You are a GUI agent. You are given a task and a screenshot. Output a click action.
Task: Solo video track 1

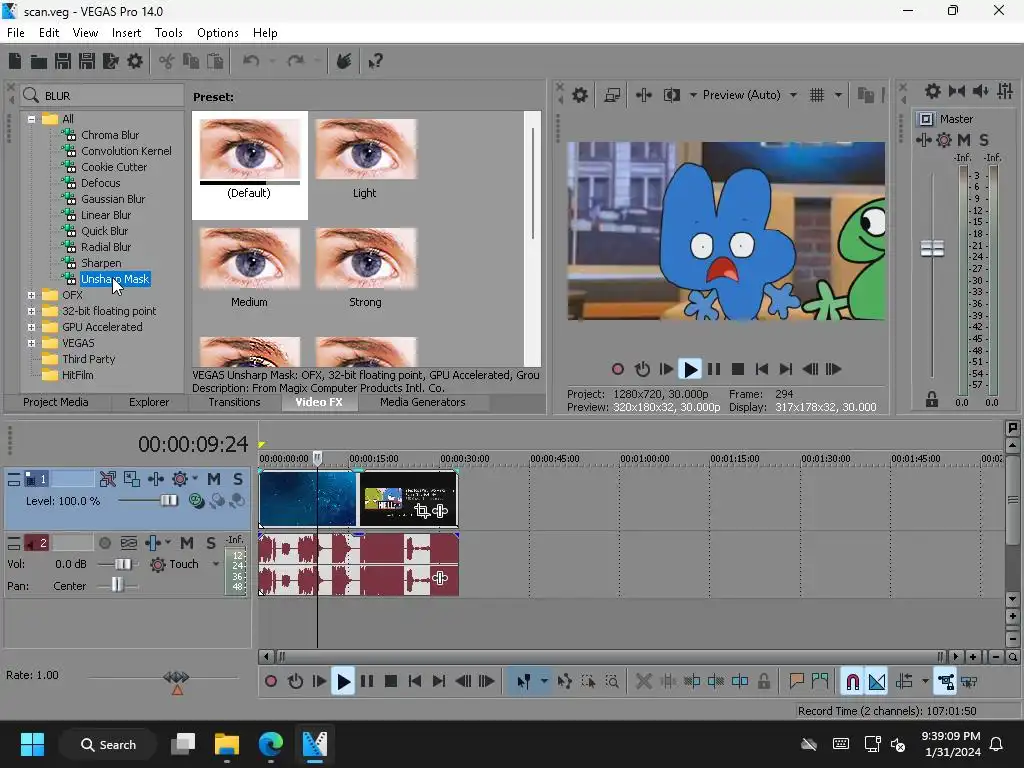click(238, 479)
